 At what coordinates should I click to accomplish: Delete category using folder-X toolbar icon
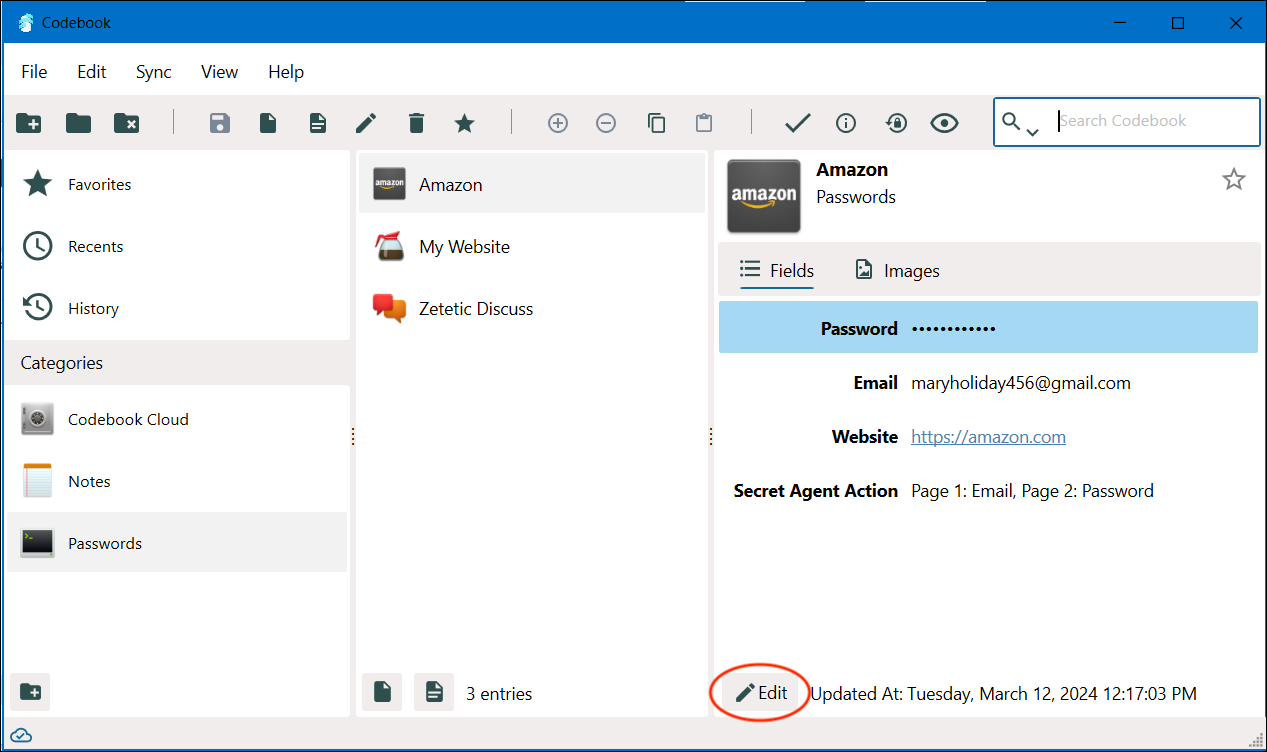[x=127, y=123]
